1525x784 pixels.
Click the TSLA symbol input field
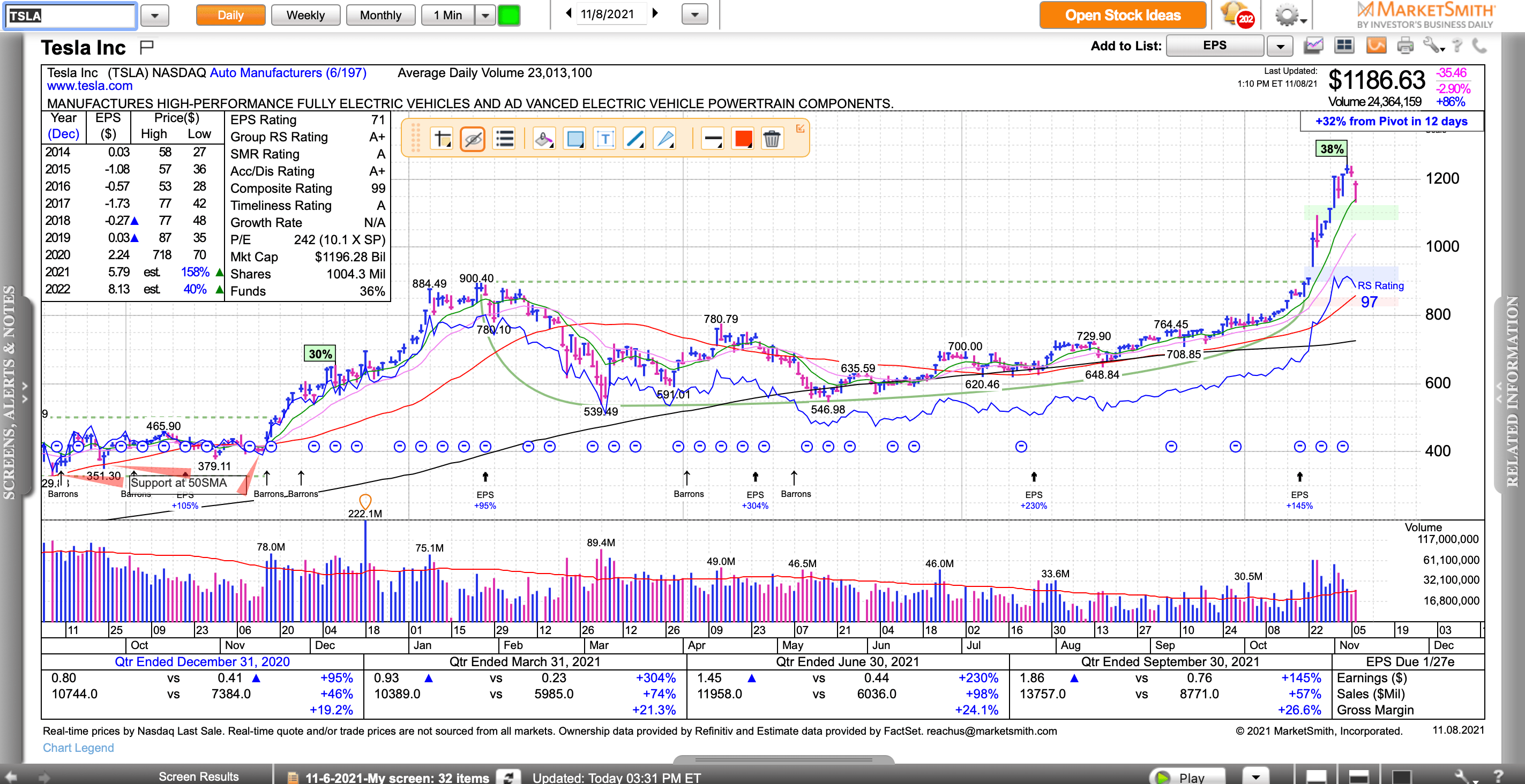70,16
